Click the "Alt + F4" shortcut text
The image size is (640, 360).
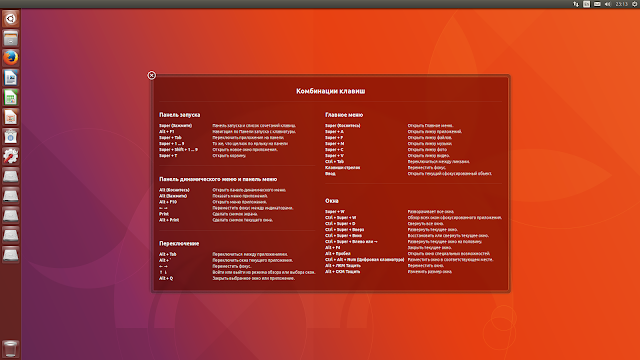tap(333, 247)
